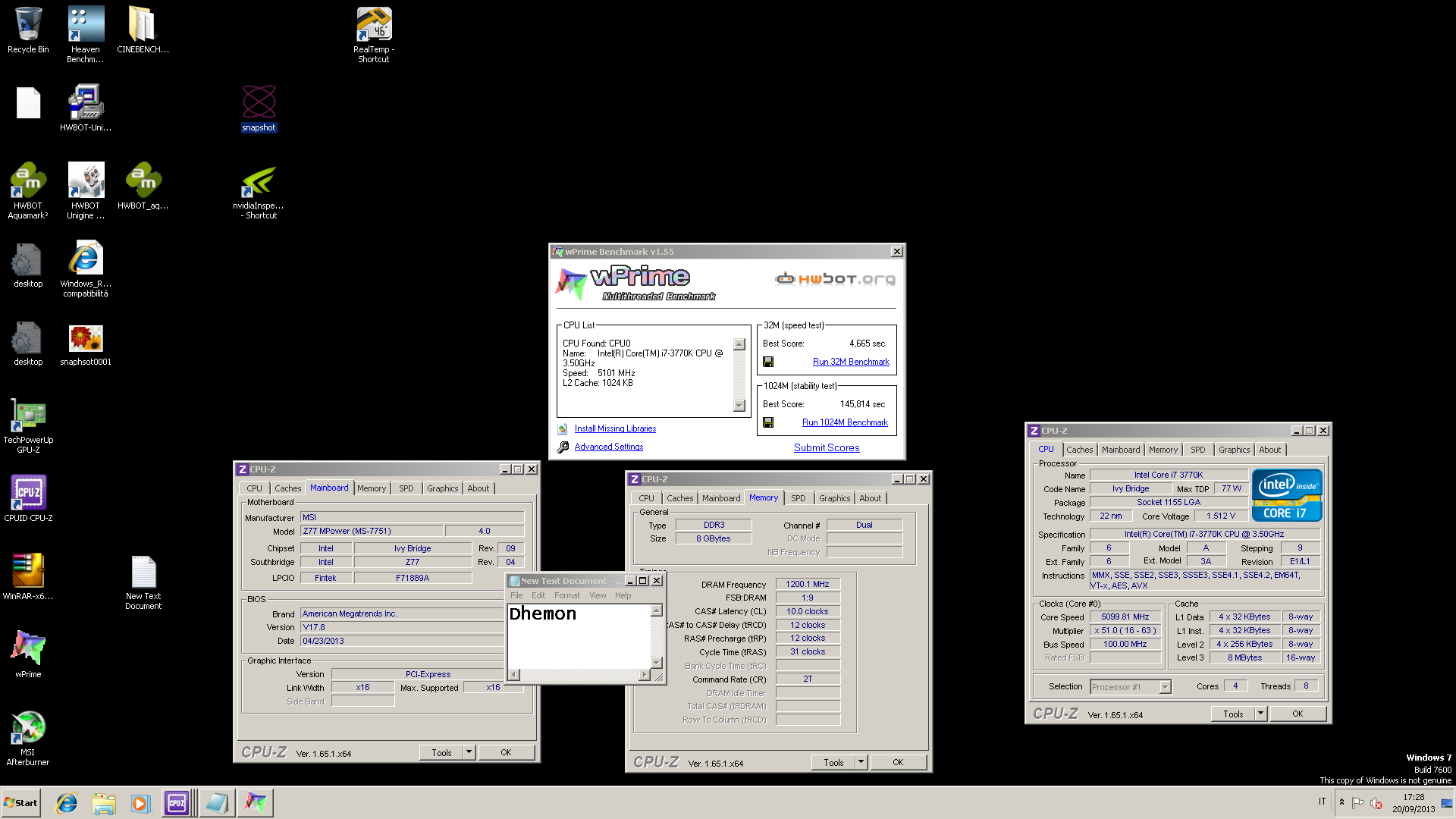Open Format menu in New Text Document
Image resolution: width=1456 pixels, height=819 pixels.
click(566, 595)
